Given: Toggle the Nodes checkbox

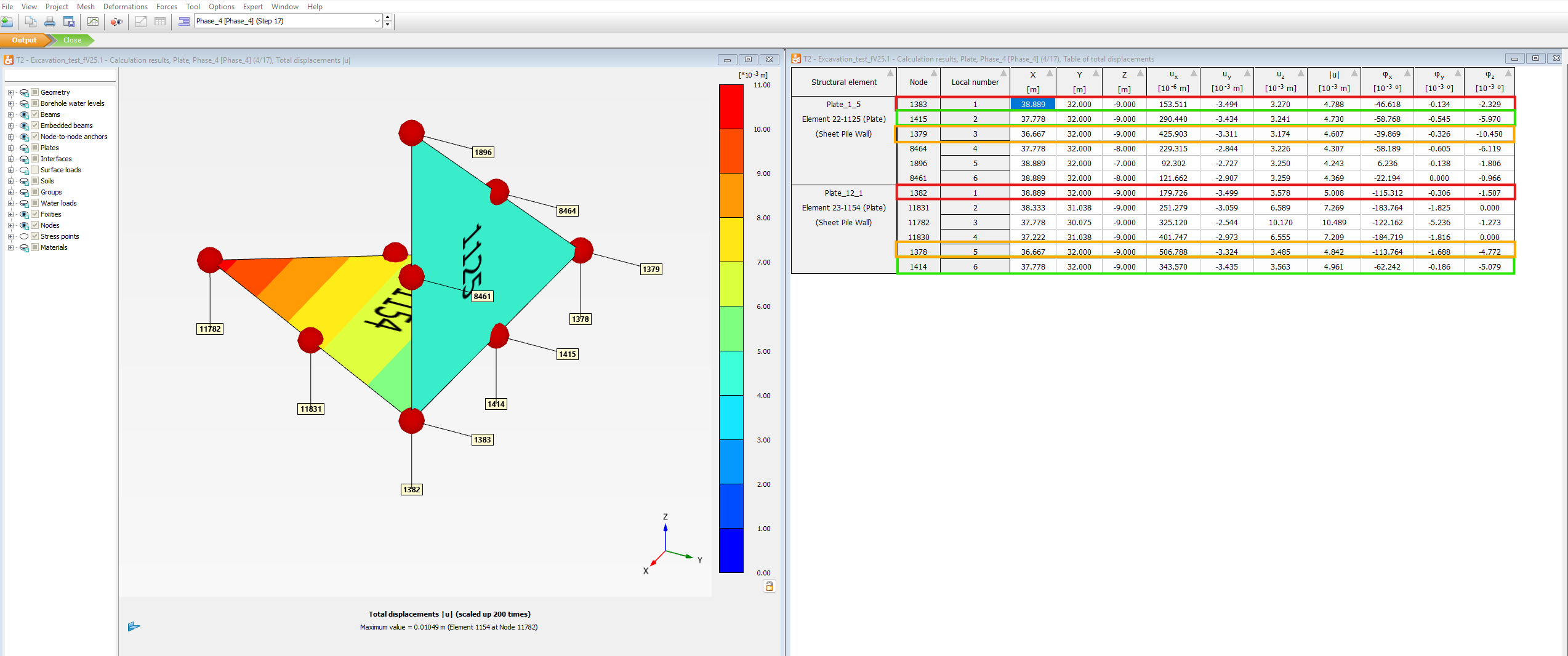Looking at the screenshot, I should click(x=35, y=225).
